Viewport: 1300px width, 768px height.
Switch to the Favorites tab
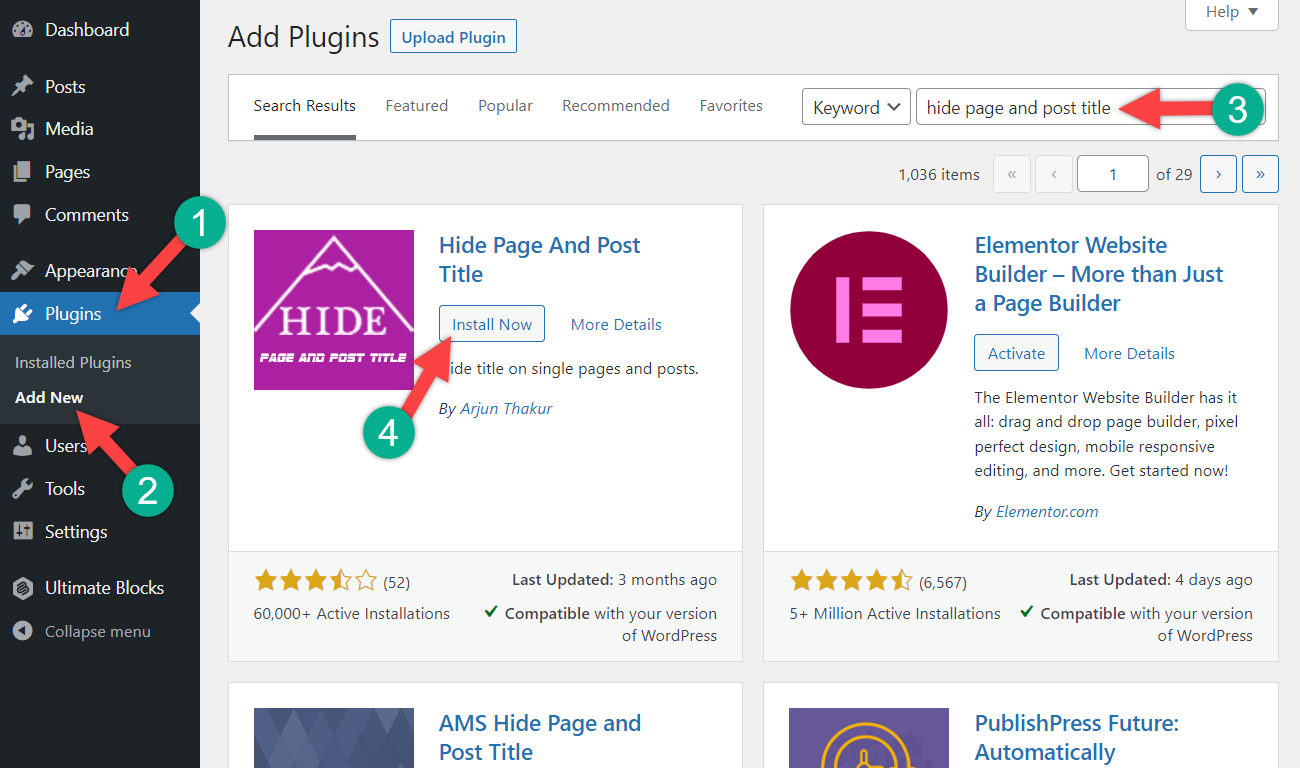(731, 106)
